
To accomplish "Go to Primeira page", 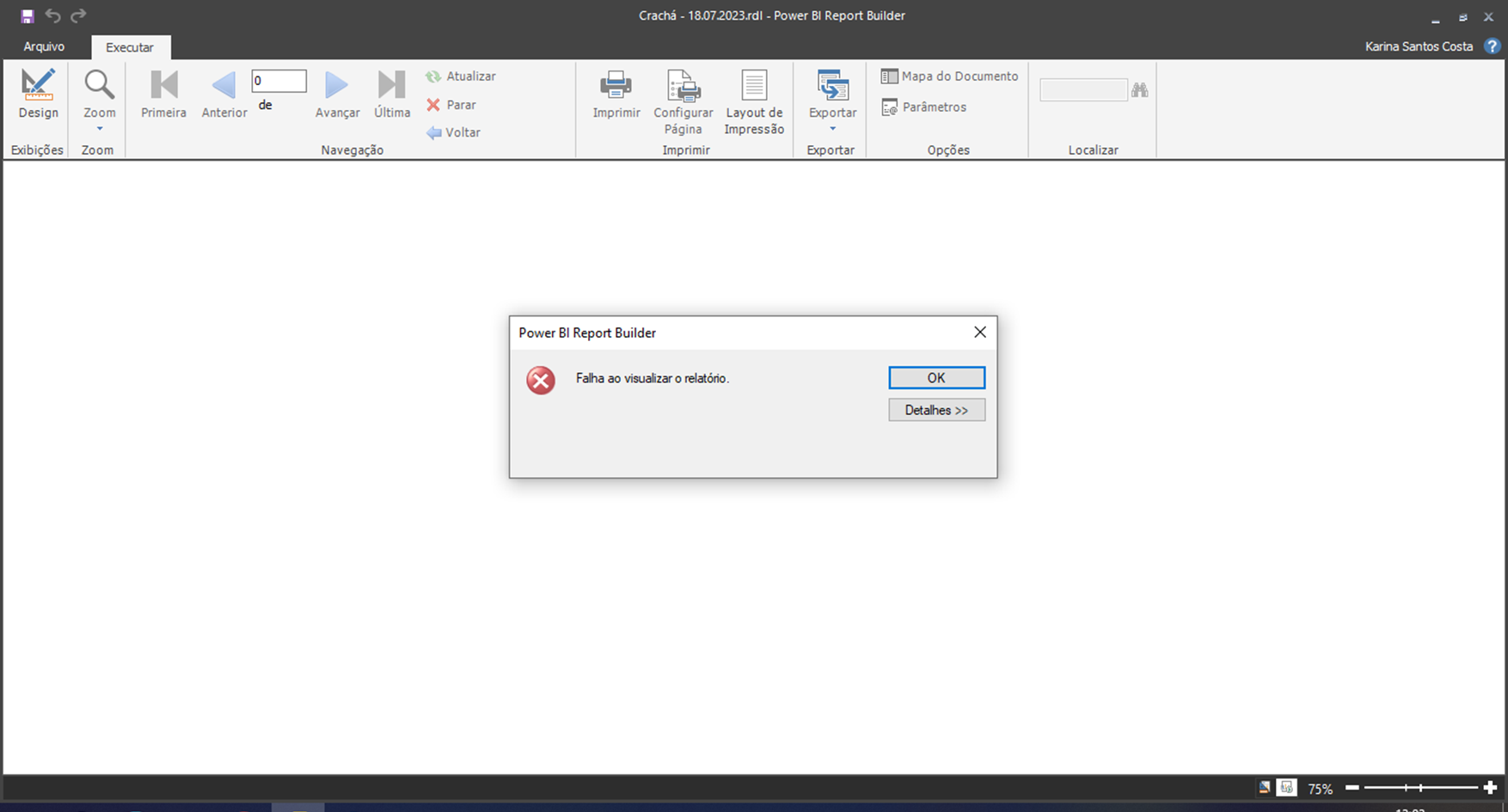I will point(163,94).
